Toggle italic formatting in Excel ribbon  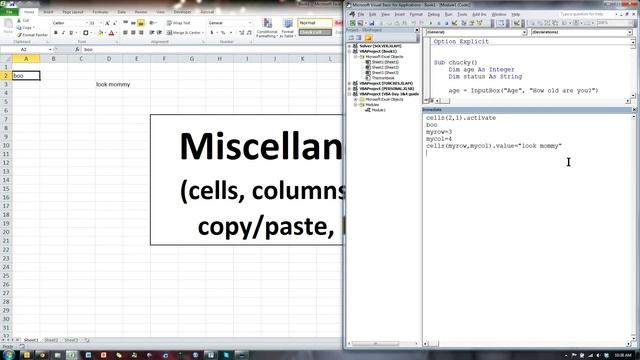coord(63,33)
